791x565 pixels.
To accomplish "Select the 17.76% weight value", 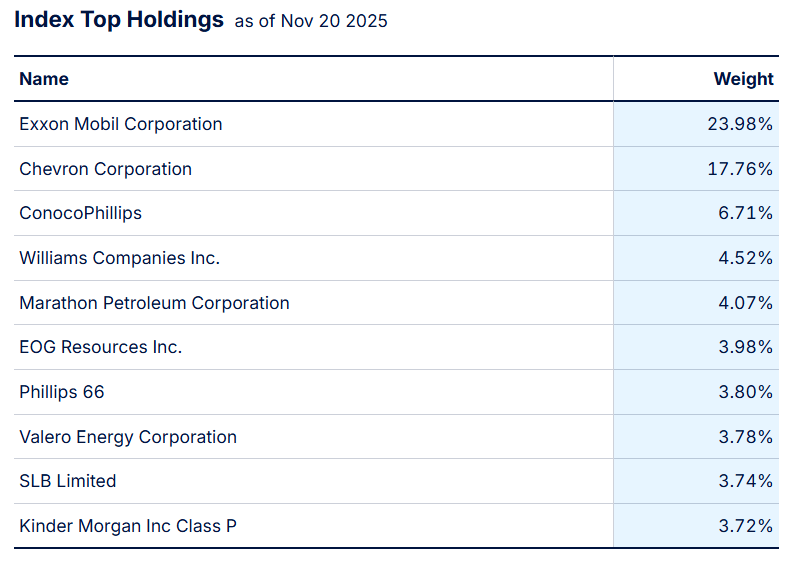I will click(x=739, y=169).
